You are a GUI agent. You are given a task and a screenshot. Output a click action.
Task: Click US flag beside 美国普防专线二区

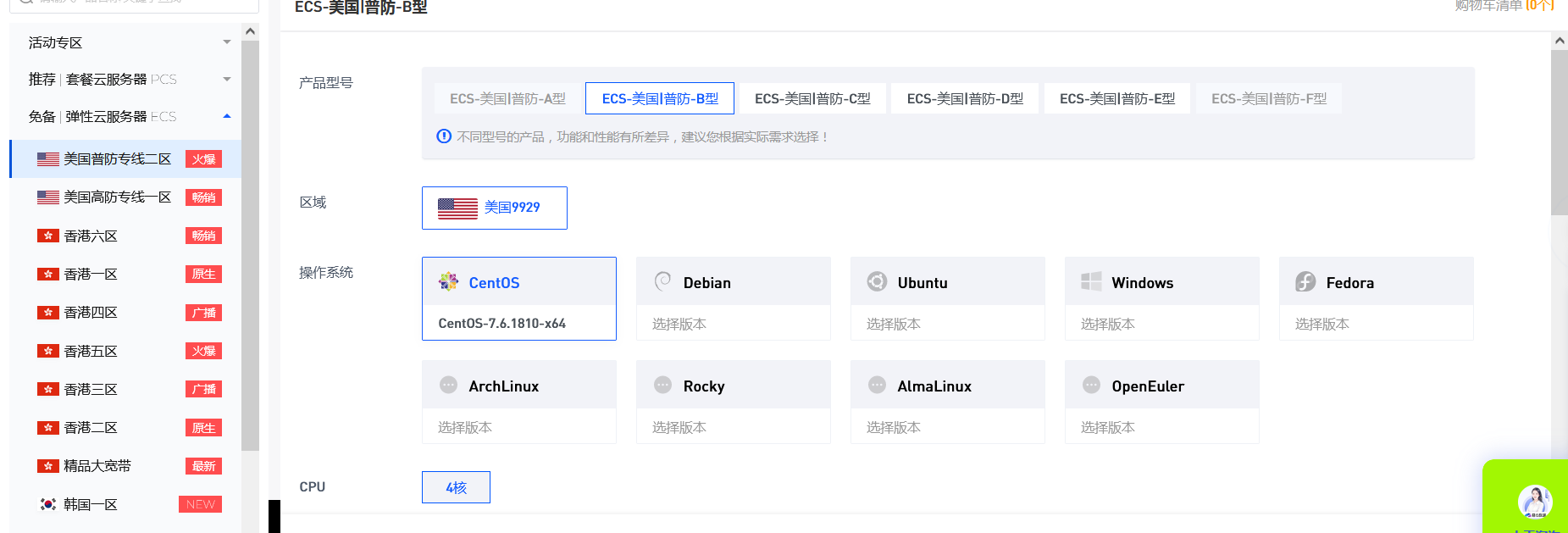click(48, 159)
